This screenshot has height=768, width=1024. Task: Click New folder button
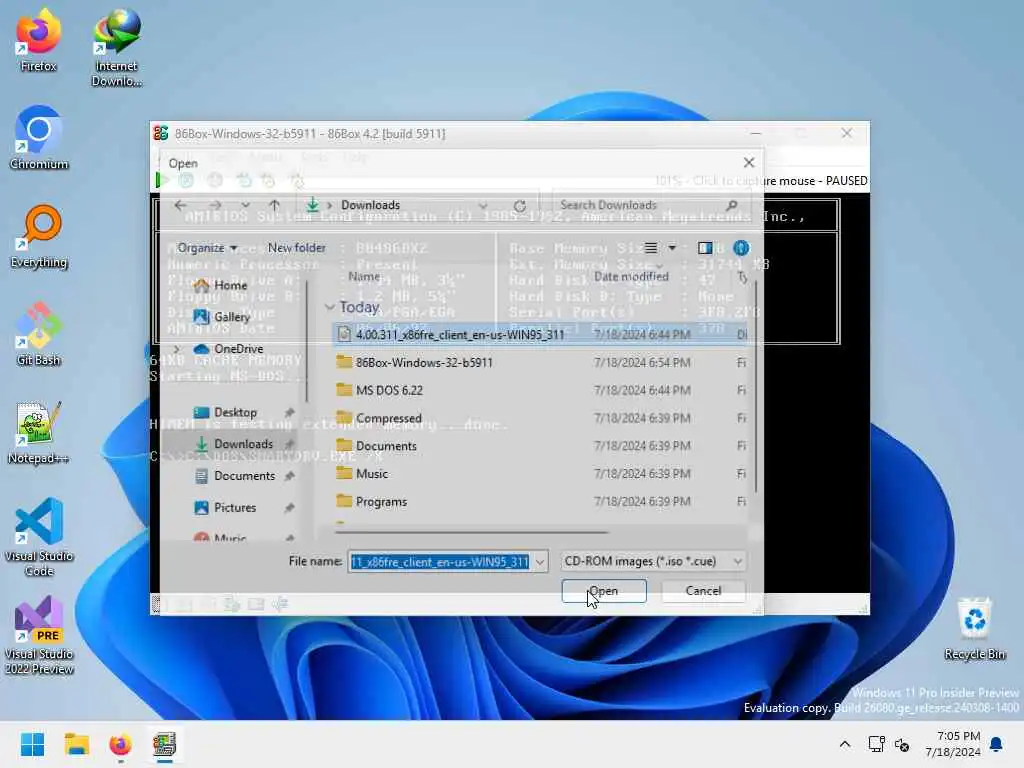pyautogui.click(x=296, y=248)
